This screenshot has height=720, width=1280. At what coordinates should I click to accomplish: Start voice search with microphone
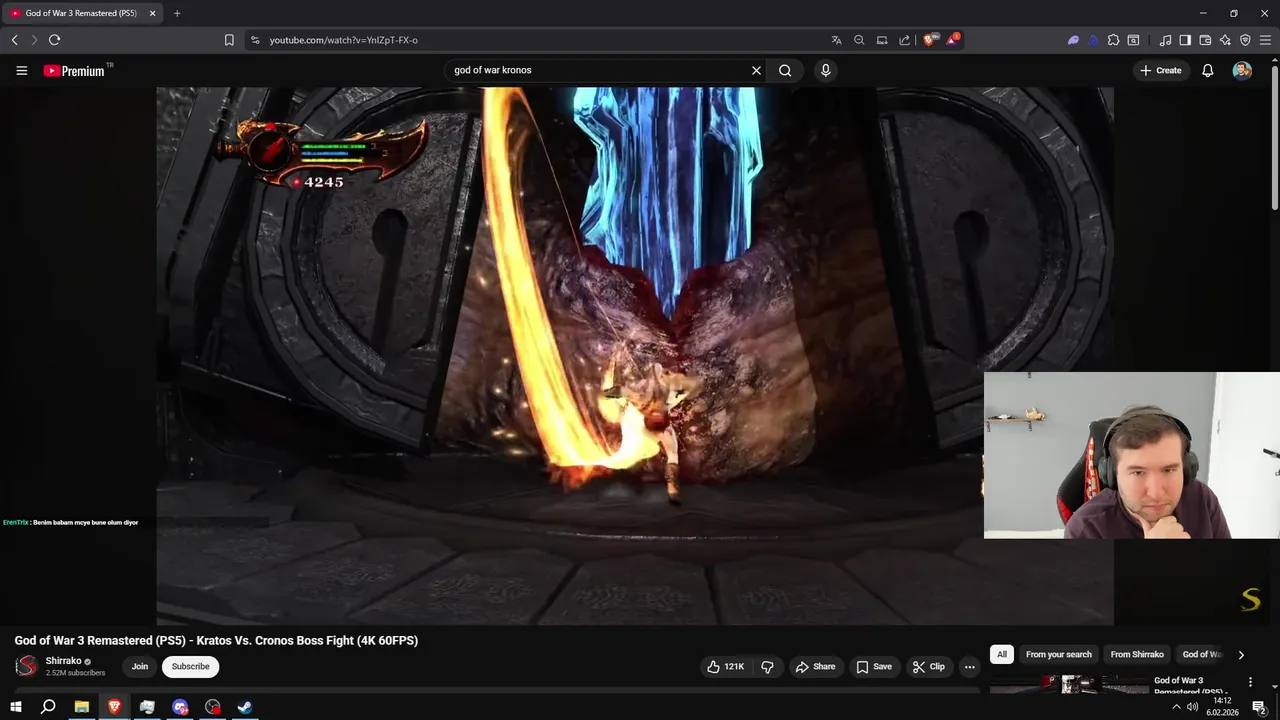pyautogui.click(x=825, y=70)
